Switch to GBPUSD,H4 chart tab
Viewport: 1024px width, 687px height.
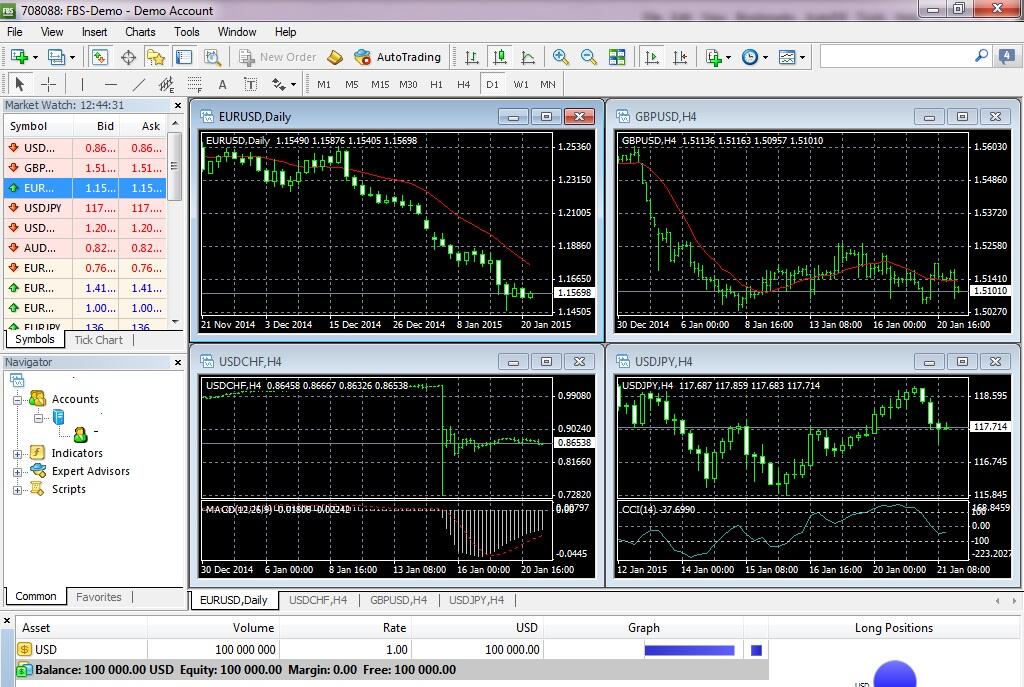coord(398,600)
